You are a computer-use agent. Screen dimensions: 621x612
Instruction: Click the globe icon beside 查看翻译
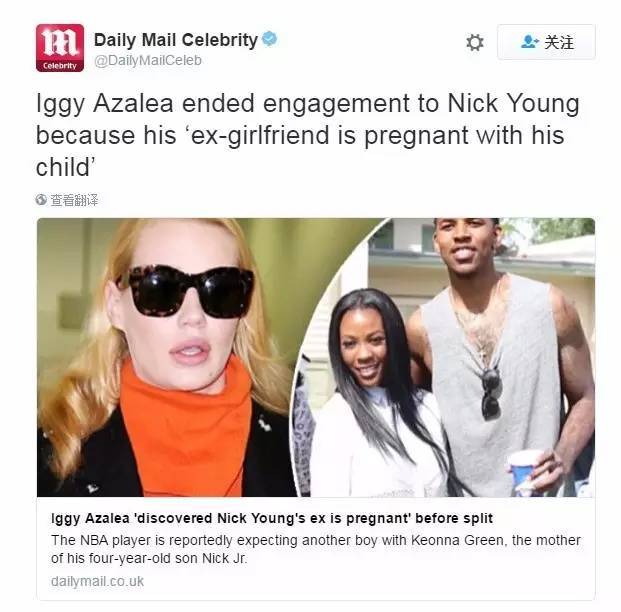pos(41,200)
